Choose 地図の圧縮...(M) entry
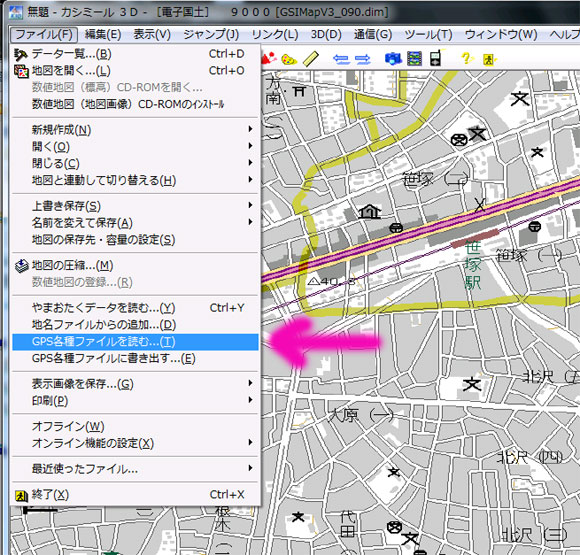The height and width of the screenshot is (555, 580). (135, 266)
